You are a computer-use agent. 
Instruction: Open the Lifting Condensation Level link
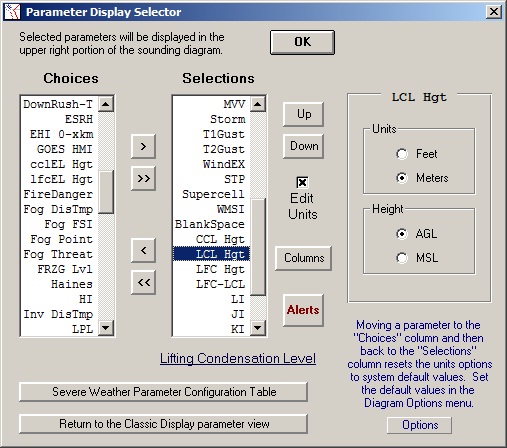238,359
